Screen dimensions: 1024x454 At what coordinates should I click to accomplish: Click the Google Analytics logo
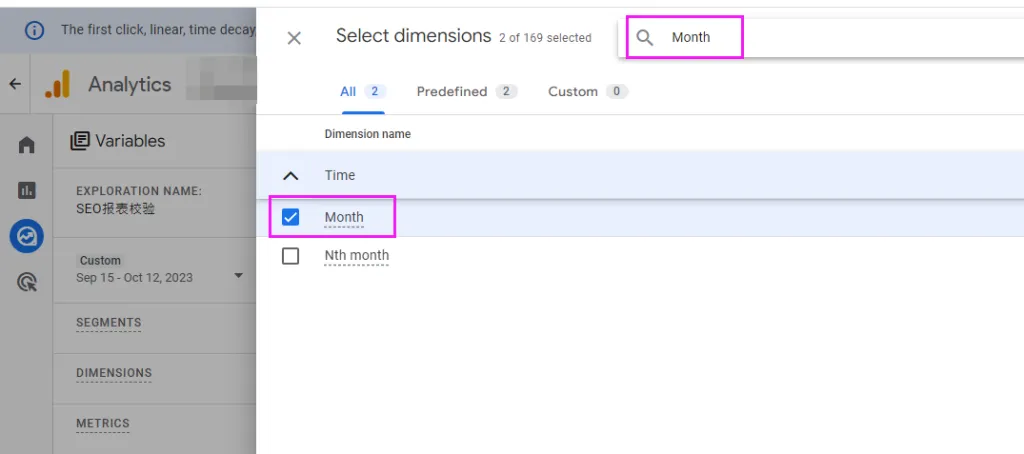coord(57,84)
